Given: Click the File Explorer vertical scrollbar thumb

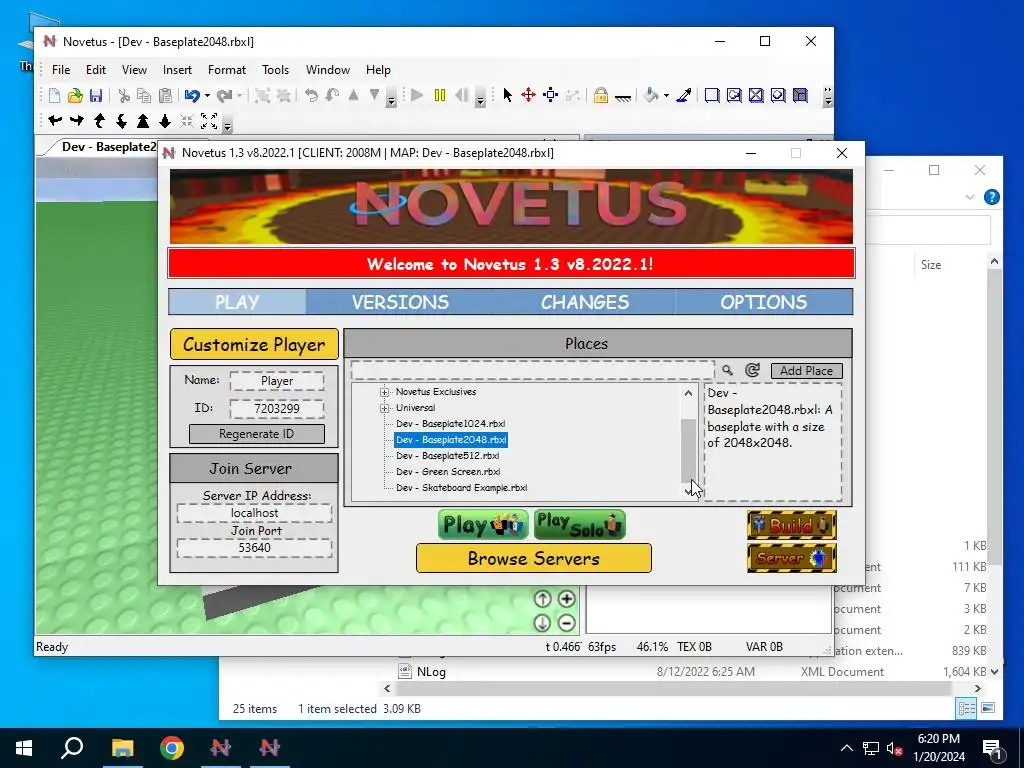Looking at the screenshot, I should (x=994, y=416).
